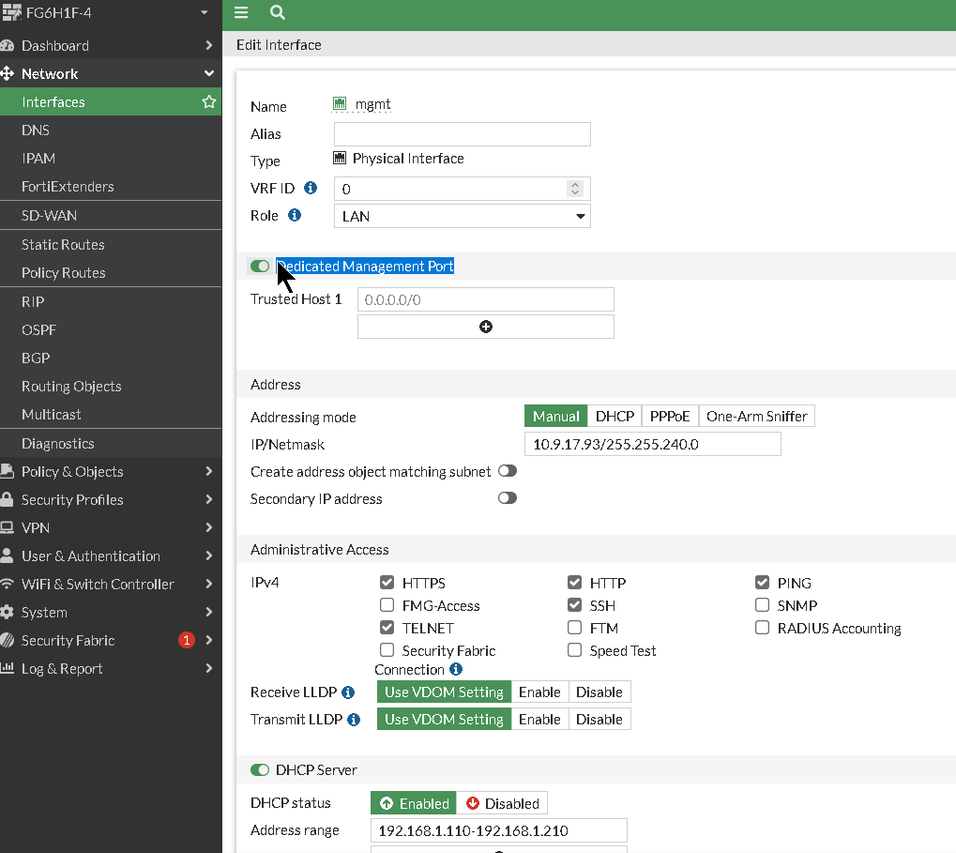Click the IP/Netmask input field
The image size is (956, 853).
coord(652,444)
